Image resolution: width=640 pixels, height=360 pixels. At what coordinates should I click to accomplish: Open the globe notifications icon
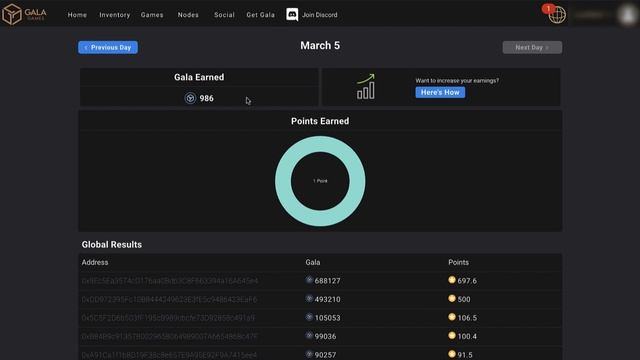click(x=557, y=15)
